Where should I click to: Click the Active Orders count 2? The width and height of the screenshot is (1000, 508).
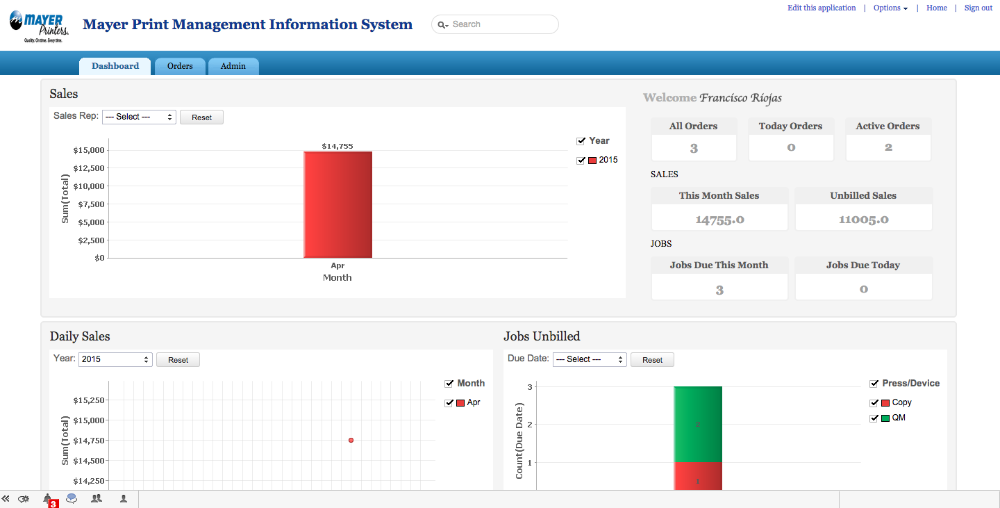[888, 148]
